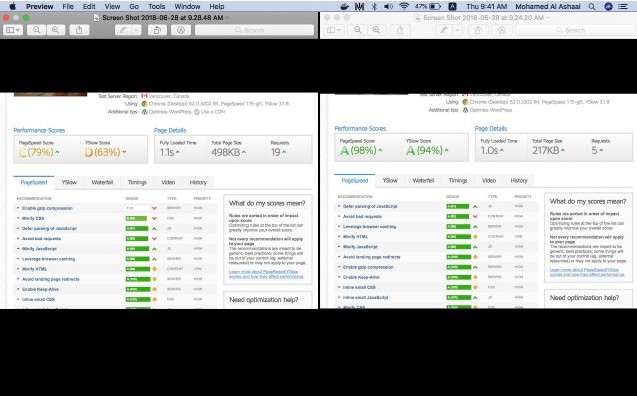637x396 pixels.
Task: Show Markup toolbar in 9.28.48 AM window
Action: coord(181,30)
